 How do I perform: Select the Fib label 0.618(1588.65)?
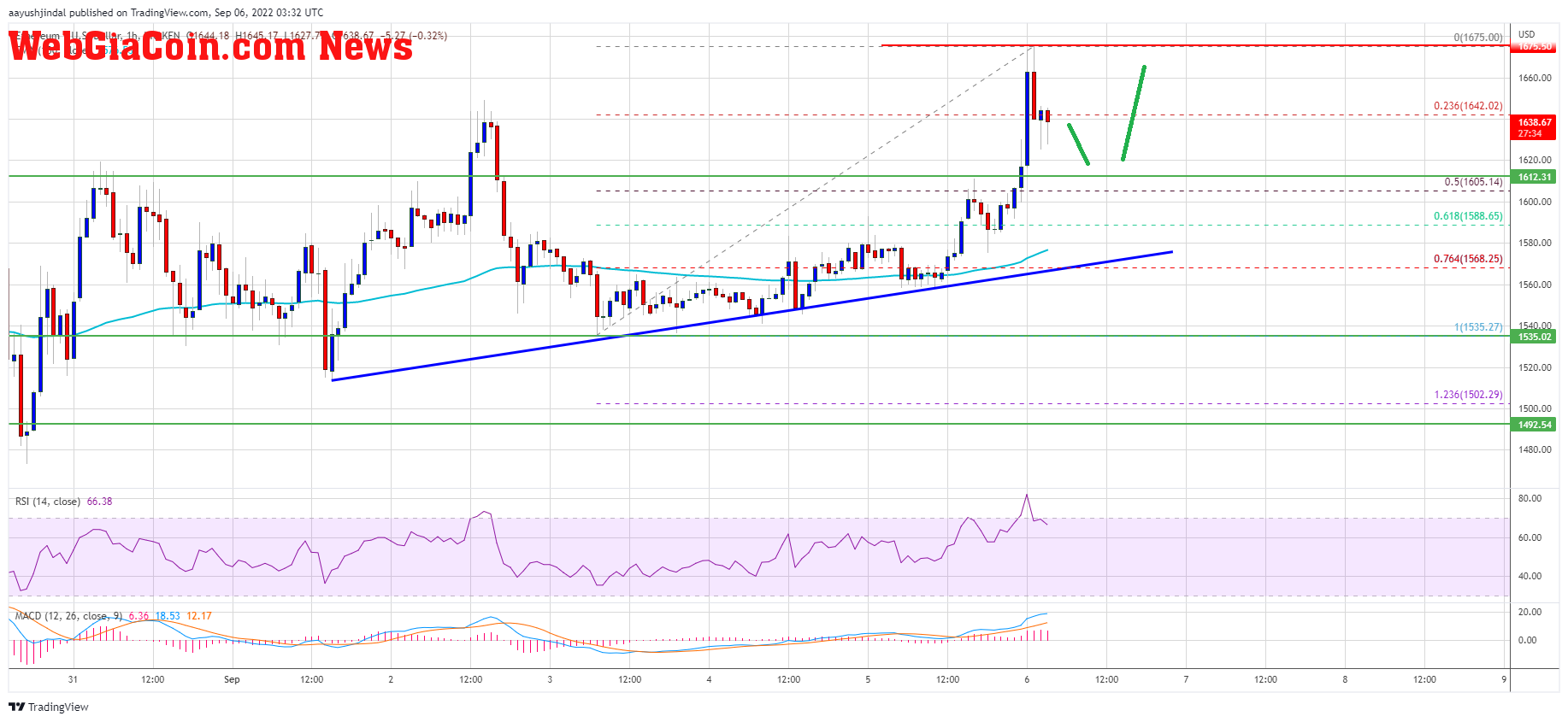point(1468,216)
